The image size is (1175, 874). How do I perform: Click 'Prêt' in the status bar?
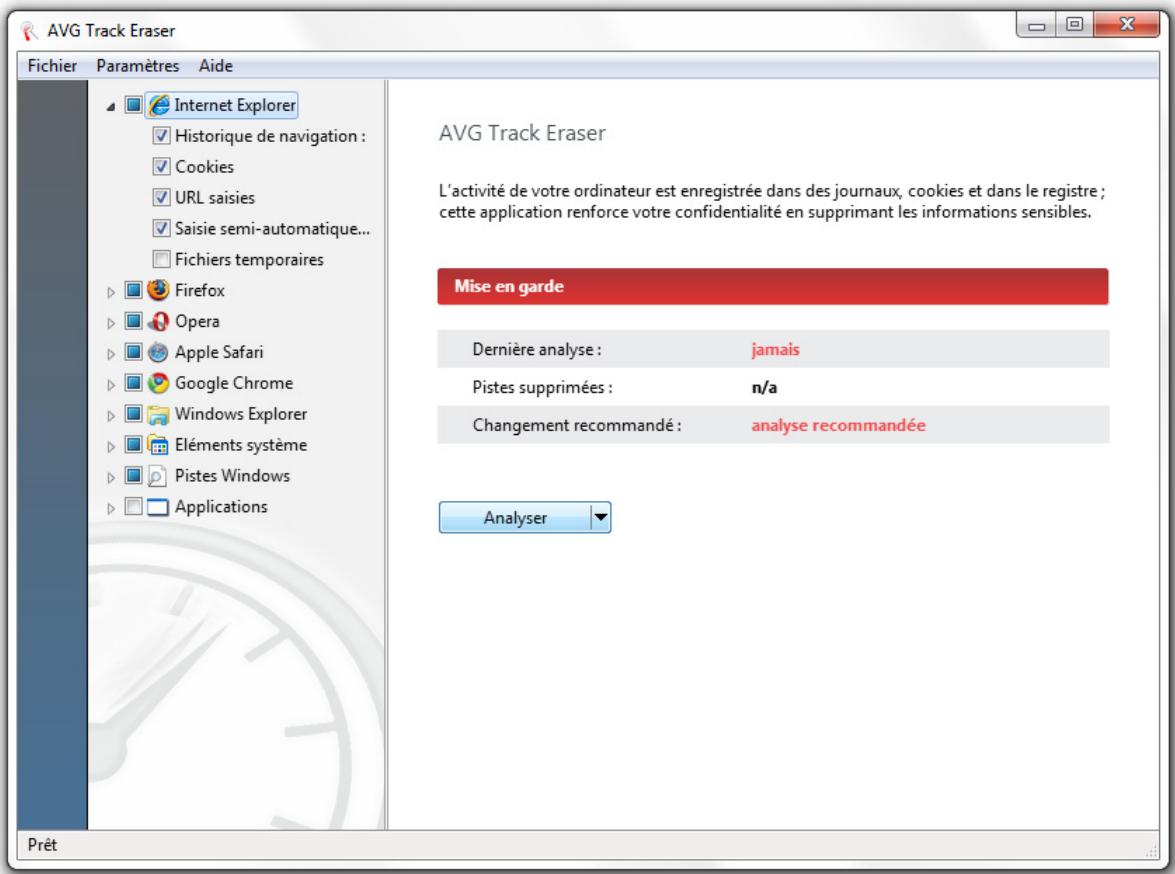click(42, 845)
